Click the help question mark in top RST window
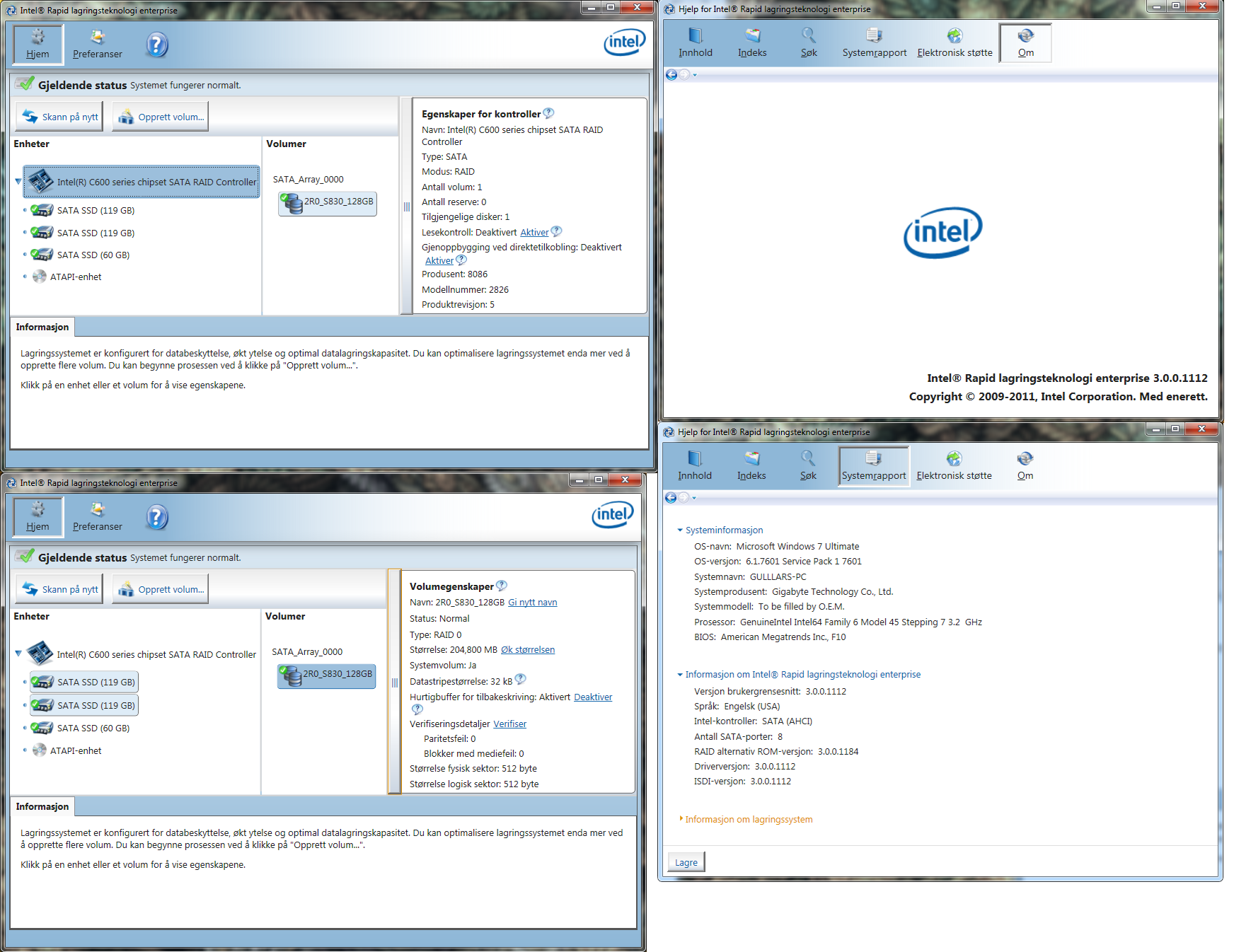Viewport: 1251px width, 952px height. pos(157,45)
